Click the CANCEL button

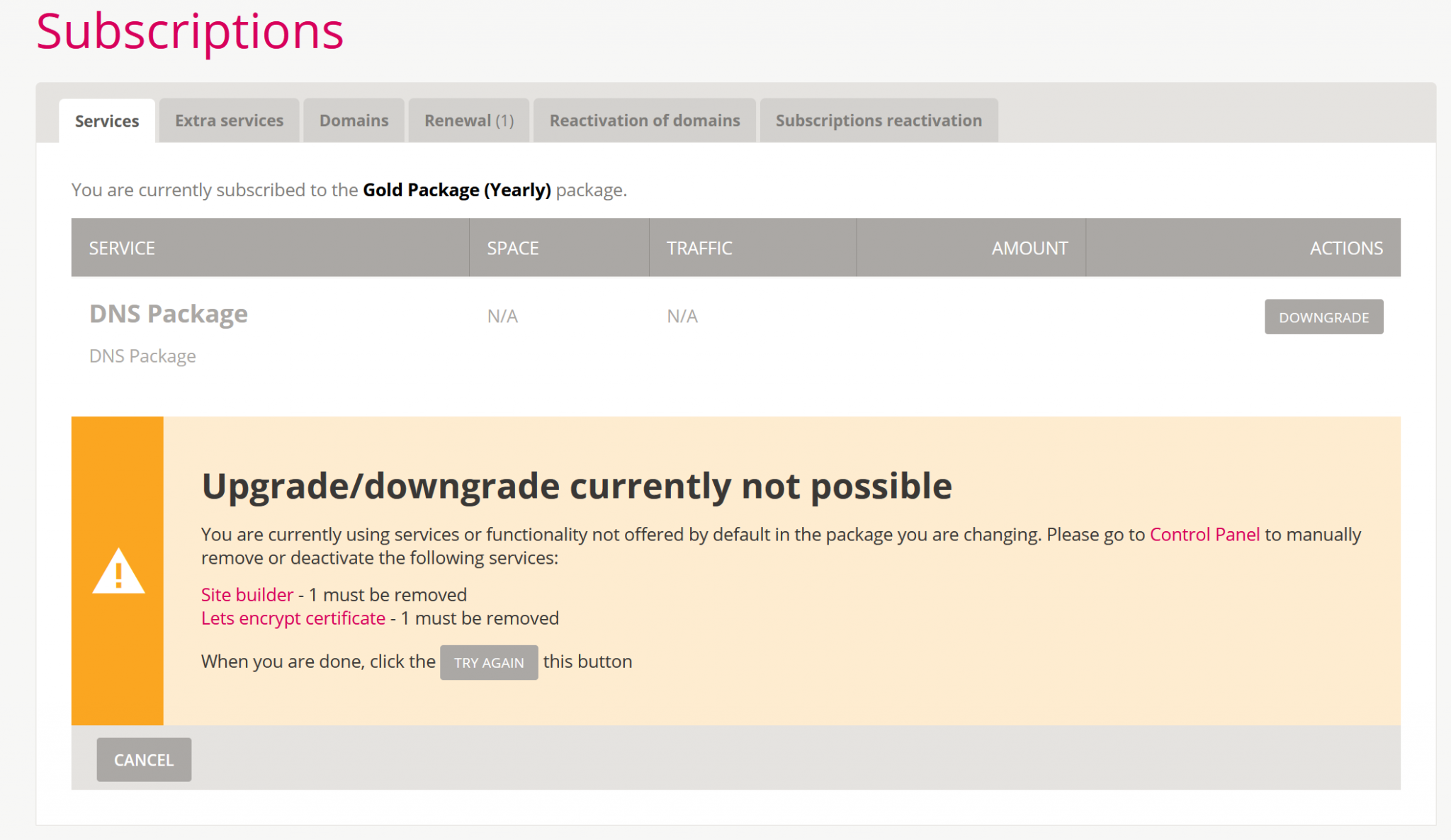(143, 759)
